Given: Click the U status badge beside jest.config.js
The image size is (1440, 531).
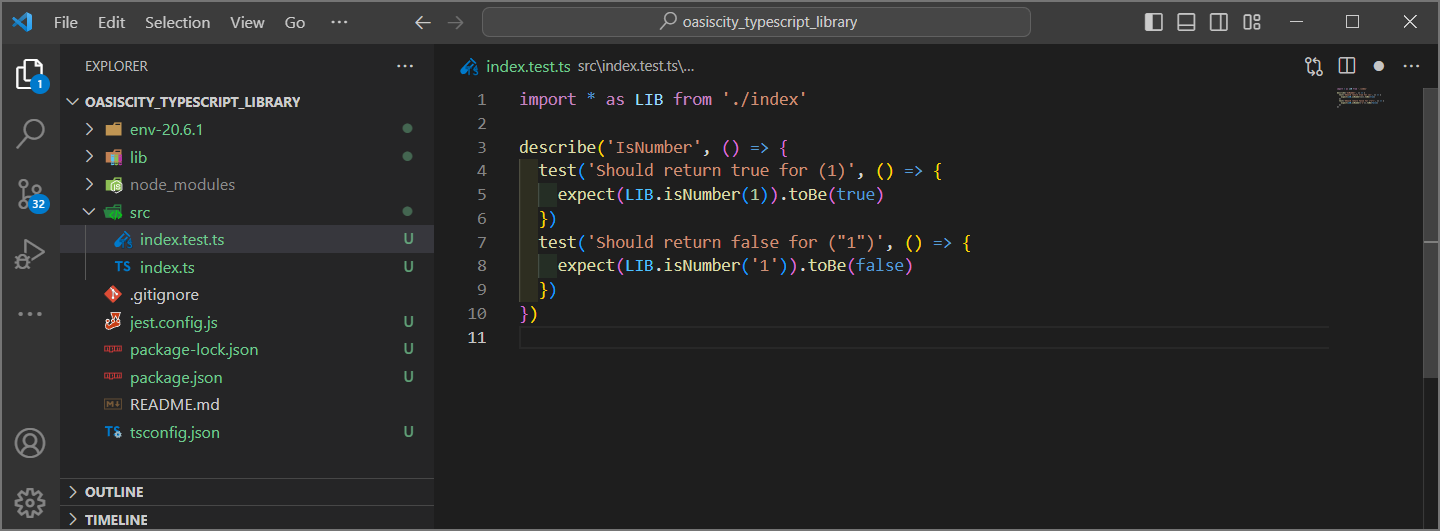Looking at the screenshot, I should pos(408,322).
